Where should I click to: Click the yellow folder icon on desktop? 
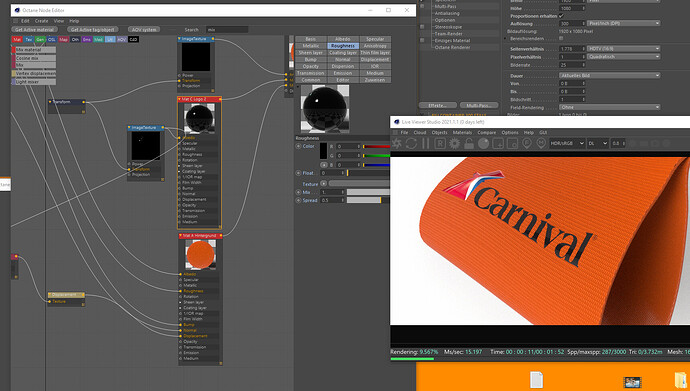[681, 380]
